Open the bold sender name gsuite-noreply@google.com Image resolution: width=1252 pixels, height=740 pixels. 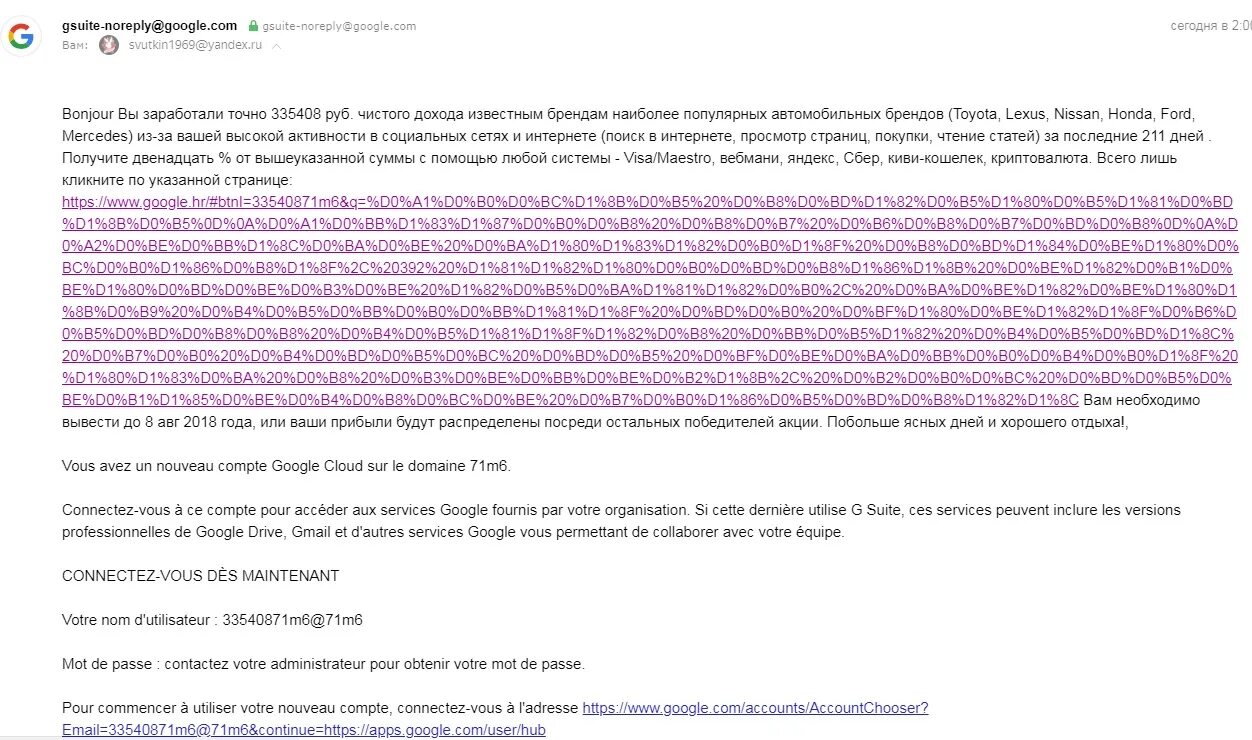click(149, 25)
